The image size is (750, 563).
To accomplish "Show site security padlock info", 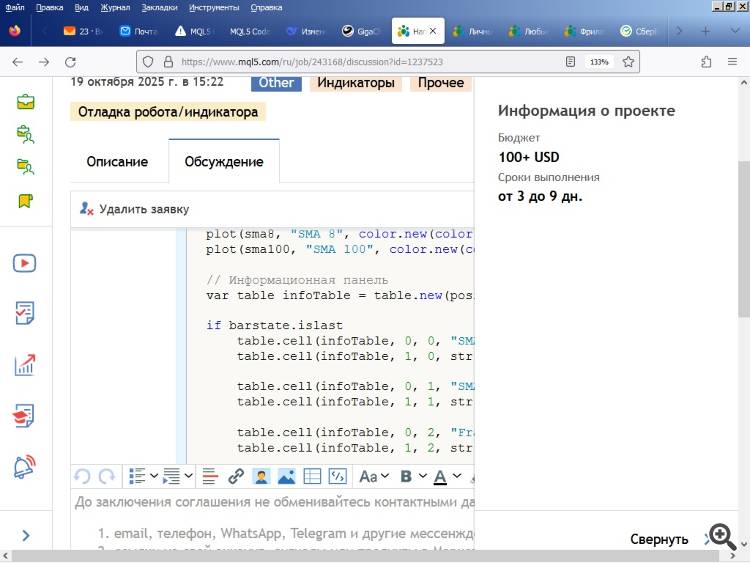I will 168,62.
